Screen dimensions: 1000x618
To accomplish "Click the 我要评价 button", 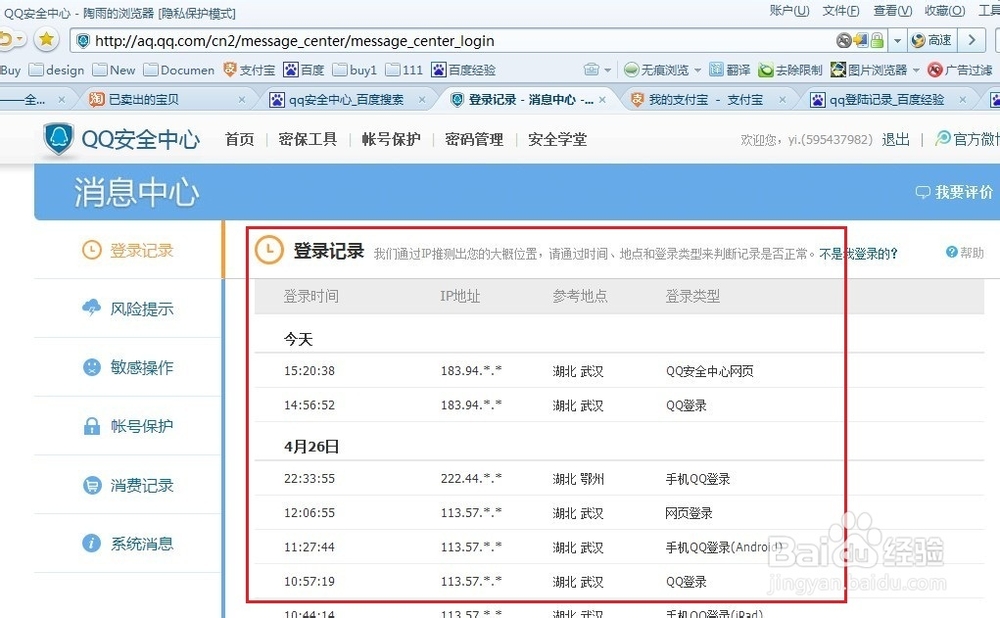I will pos(954,192).
